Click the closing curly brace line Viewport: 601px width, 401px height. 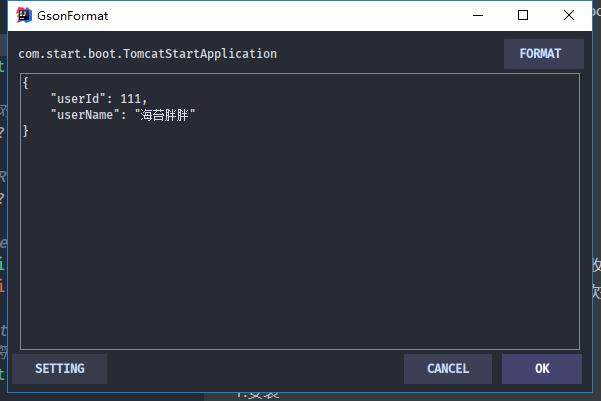click(x=26, y=131)
